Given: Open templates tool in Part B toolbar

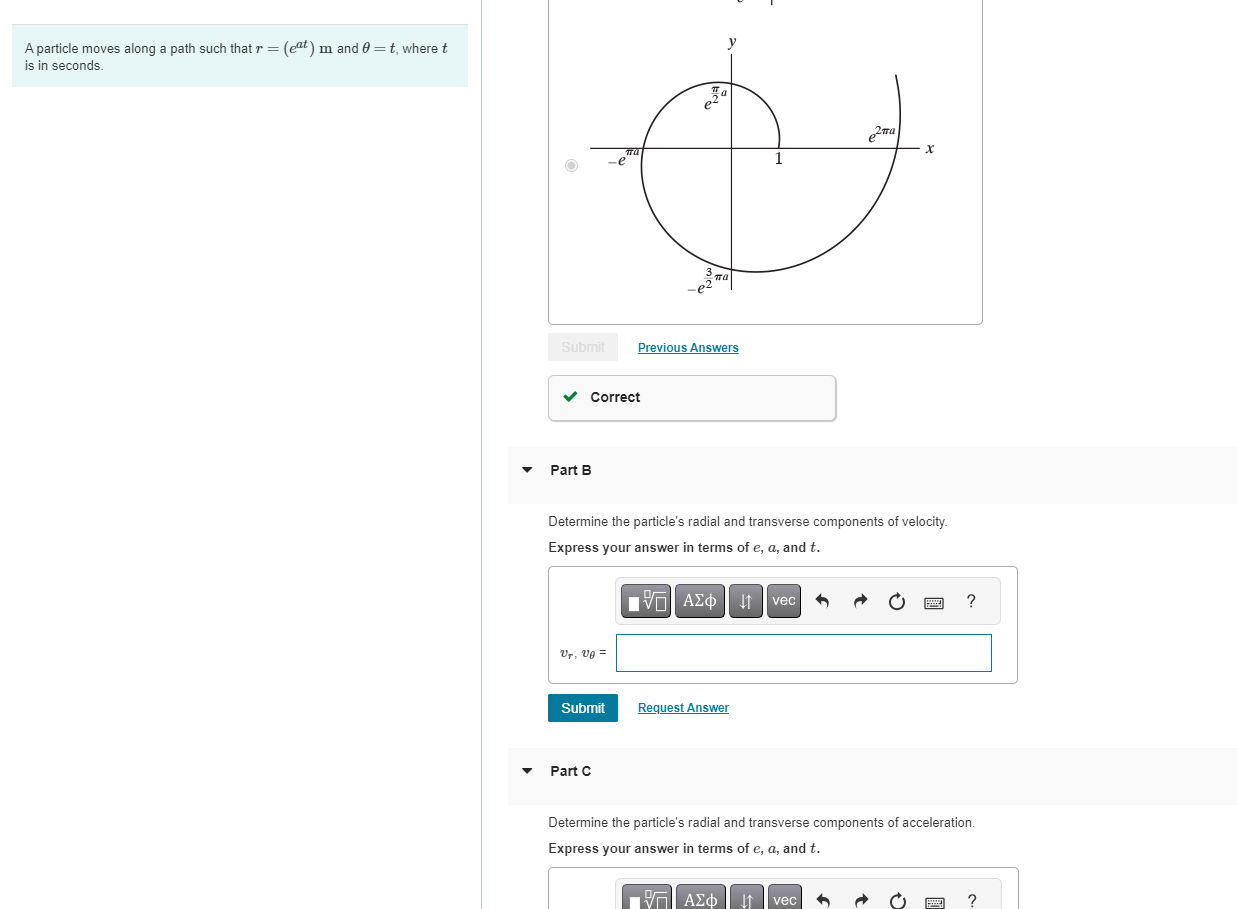Looking at the screenshot, I should coord(647,601).
